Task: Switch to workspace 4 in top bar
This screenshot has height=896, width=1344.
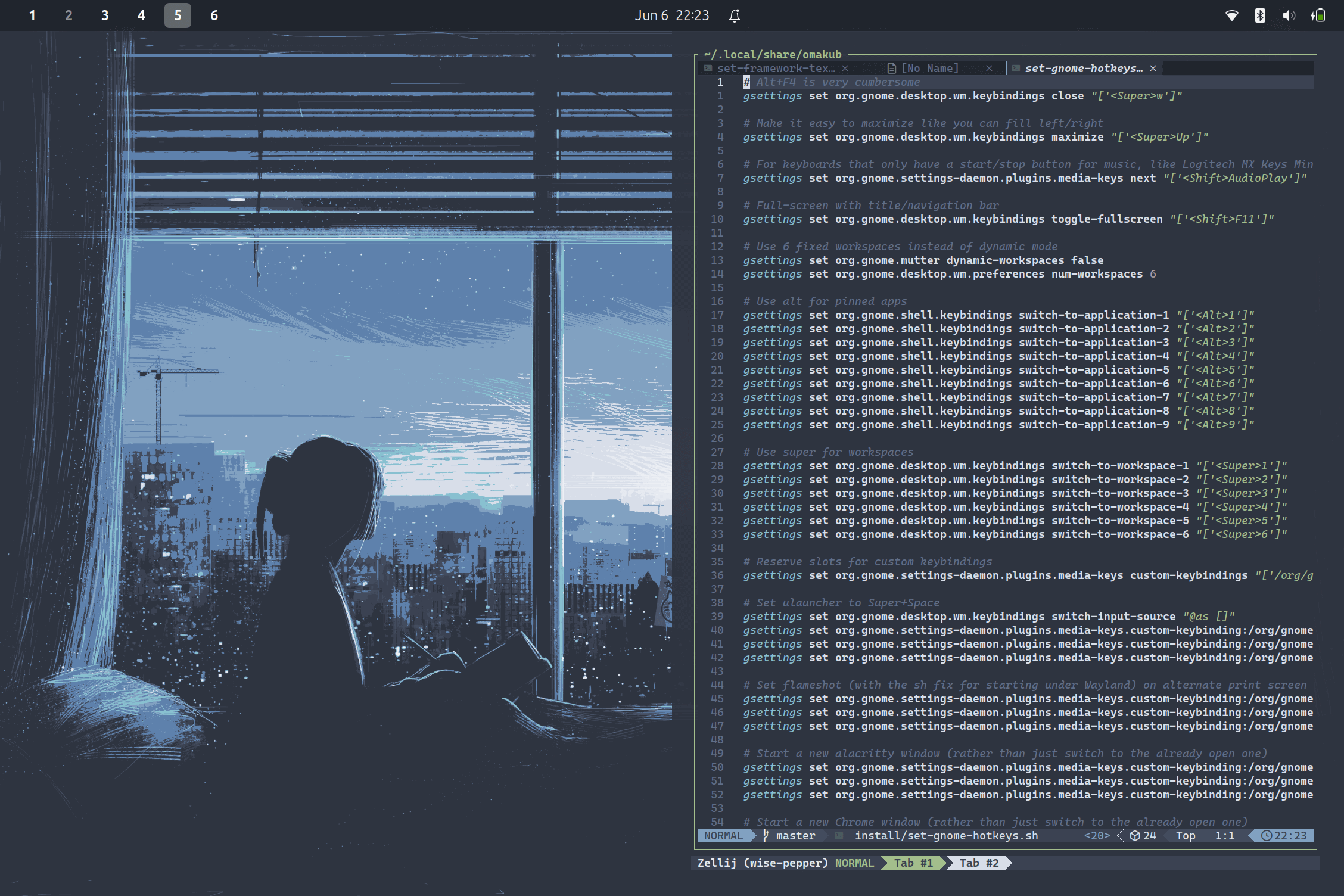Action: pos(141,15)
